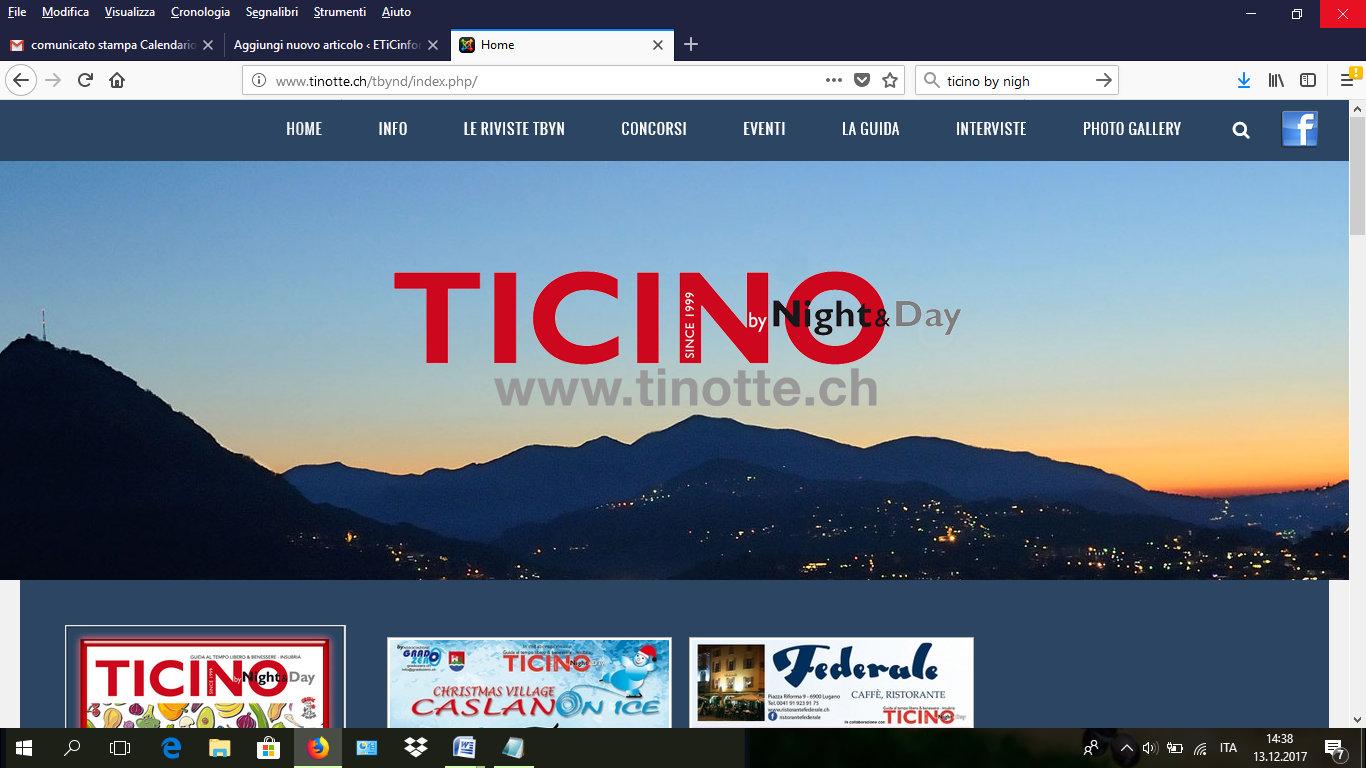1366x768 pixels.
Task: Open the CONCORSI navigation link
Action: click(x=654, y=129)
